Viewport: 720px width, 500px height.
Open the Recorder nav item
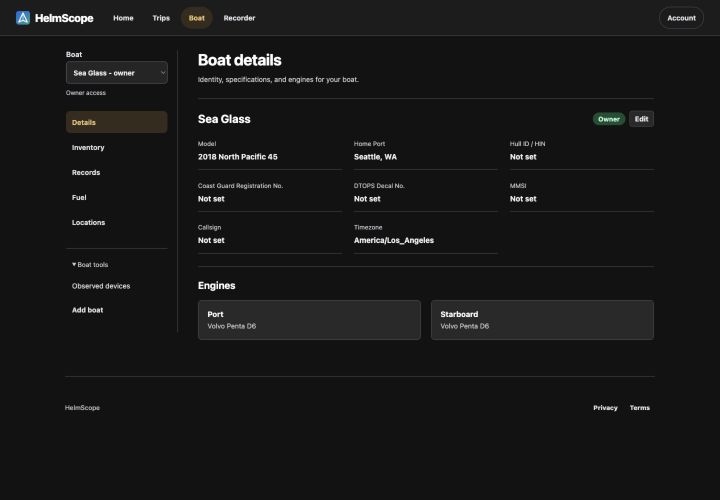tap(239, 18)
